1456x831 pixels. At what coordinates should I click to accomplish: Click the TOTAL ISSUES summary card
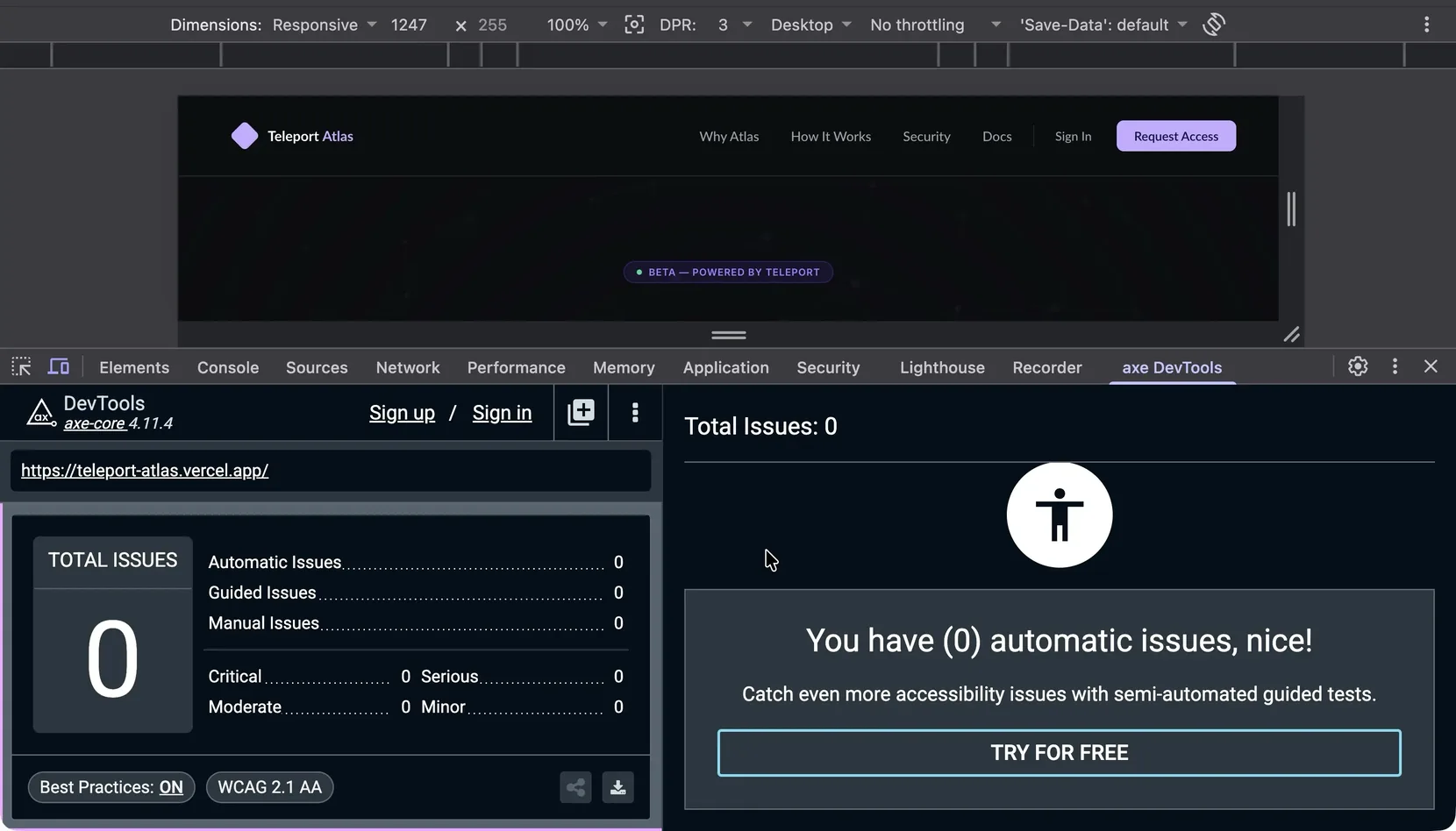pyautogui.click(x=112, y=635)
